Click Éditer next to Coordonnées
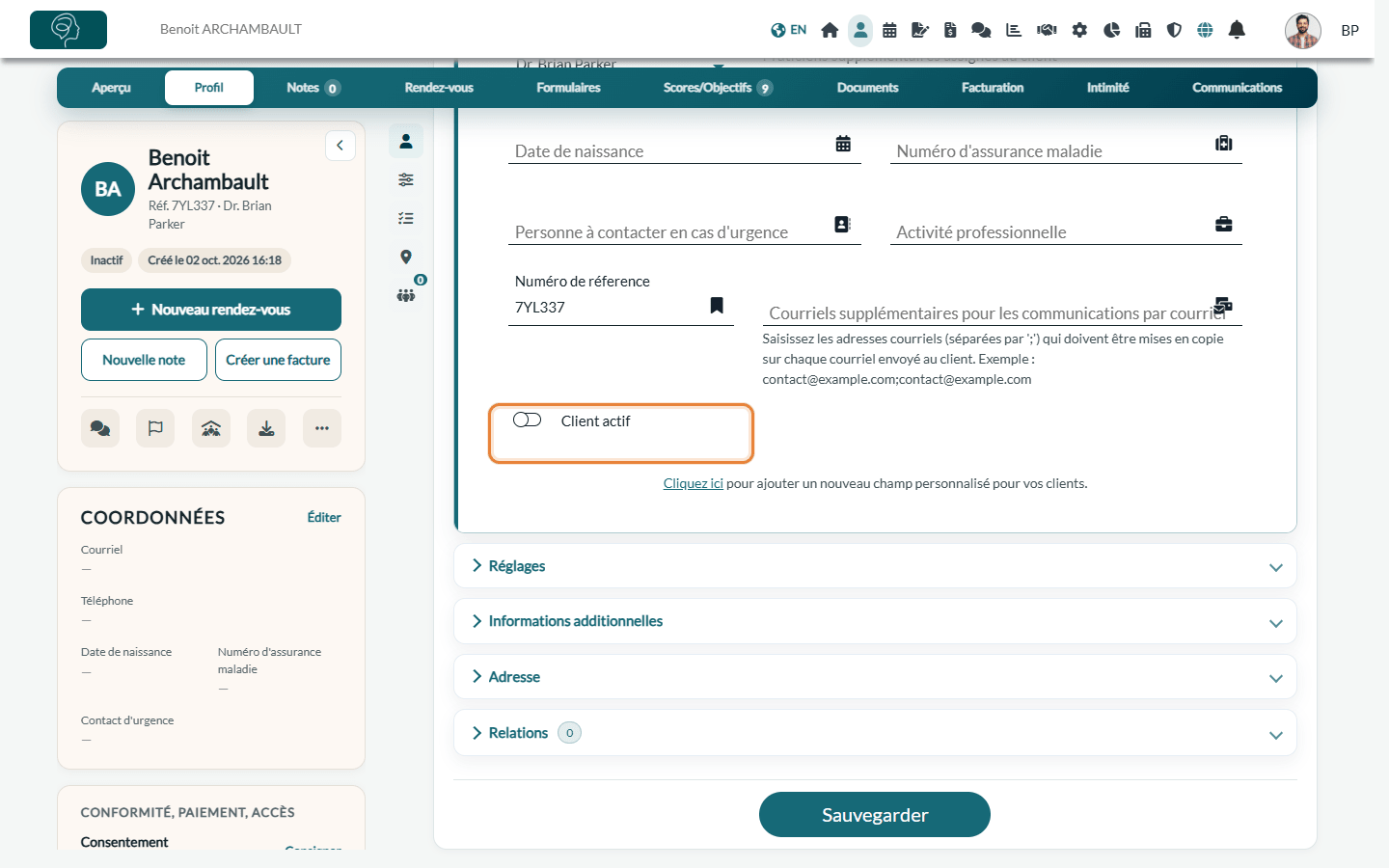The width and height of the screenshot is (1389, 868). [324, 517]
